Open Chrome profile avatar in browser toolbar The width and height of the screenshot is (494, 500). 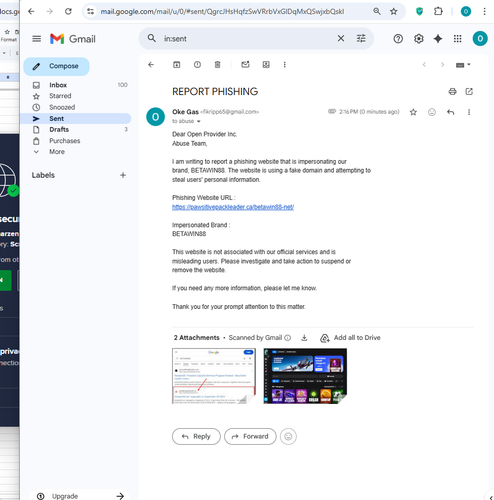point(466,12)
